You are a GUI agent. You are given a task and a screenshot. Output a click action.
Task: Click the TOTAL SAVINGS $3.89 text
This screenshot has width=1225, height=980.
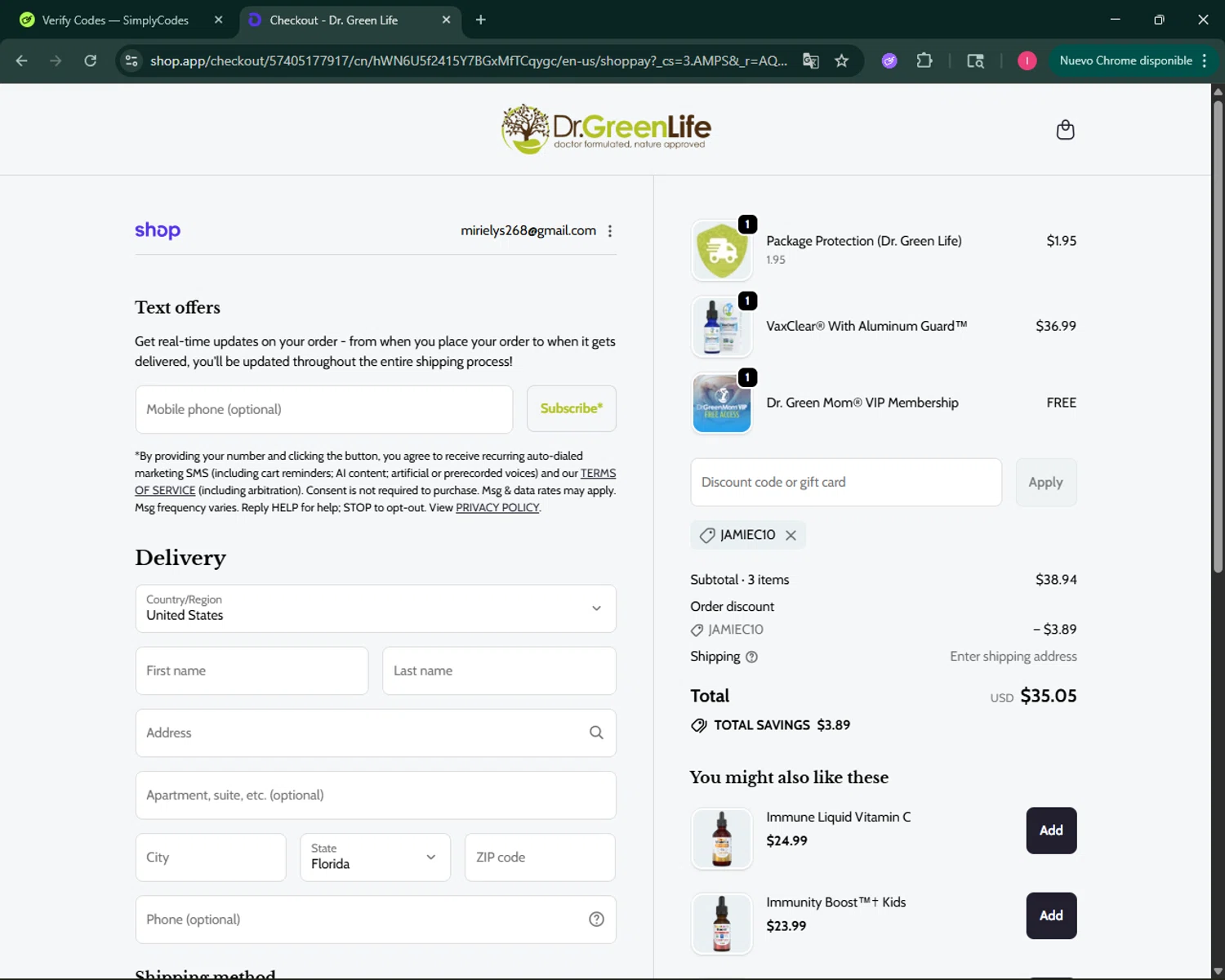[x=782, y=725]
